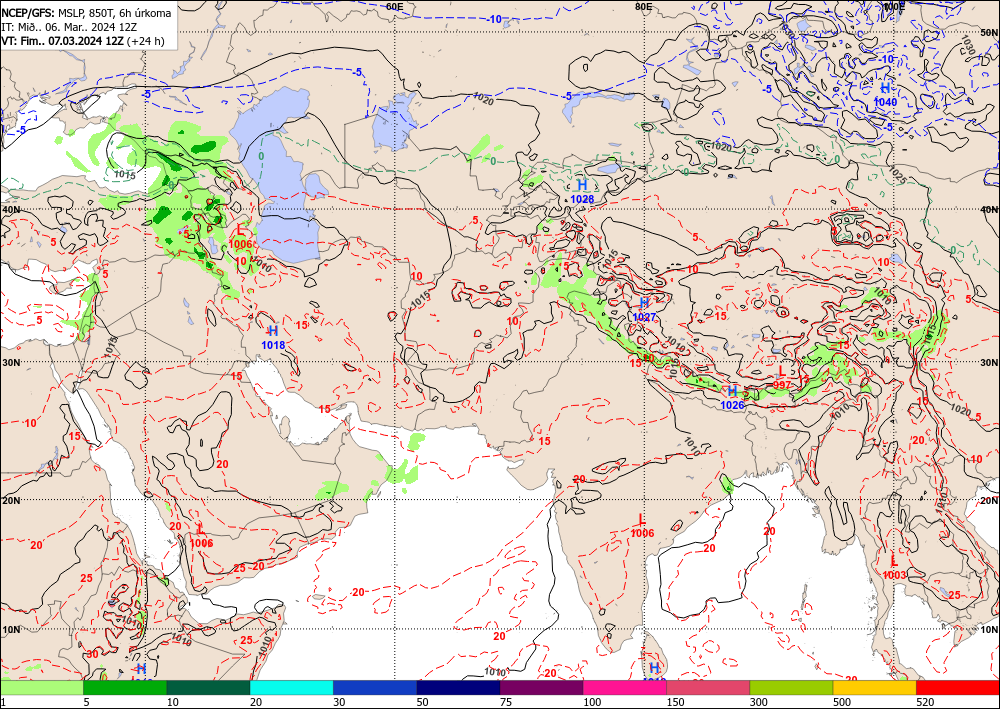Pick the purple 75–100 legend swatch
1000x709 pixels.
click(541, 687)
